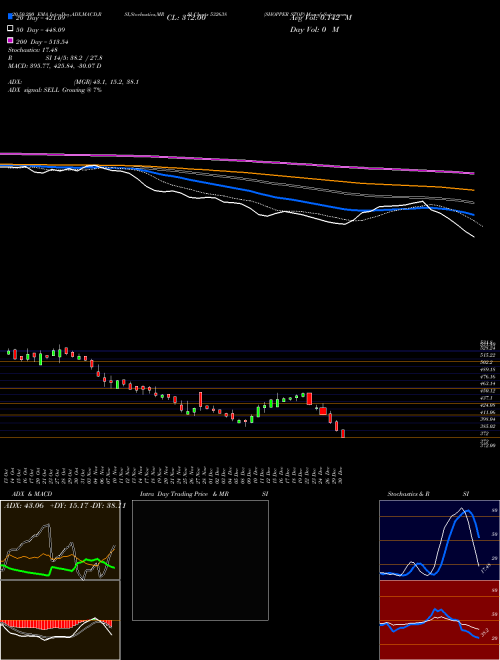The height and width of the screenshot is (660, 500).
Task: Click the 437.1 price axis label
Action: [x=487, y=398]
